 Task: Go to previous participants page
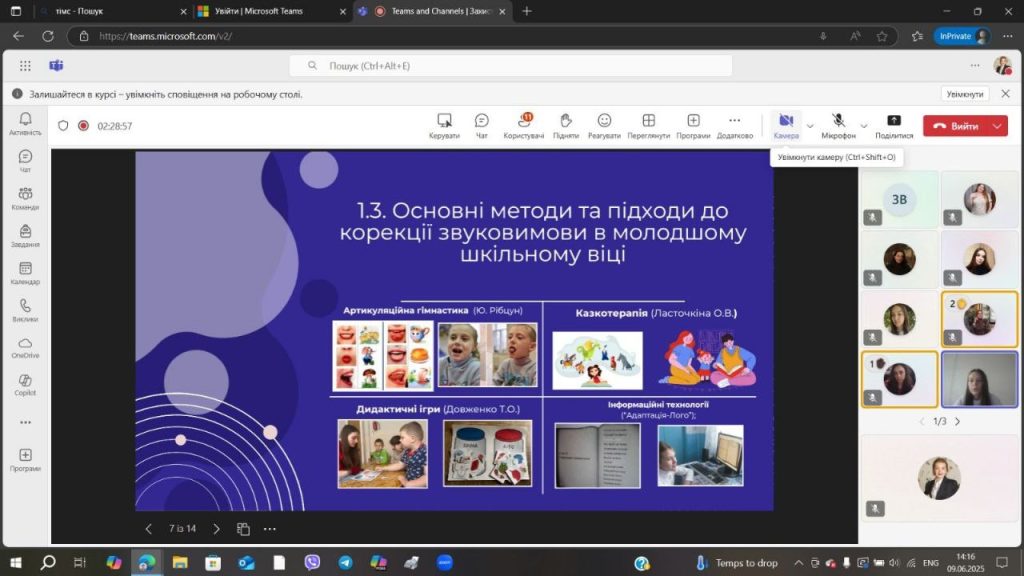pyautogui.click(x=921, y=422)
